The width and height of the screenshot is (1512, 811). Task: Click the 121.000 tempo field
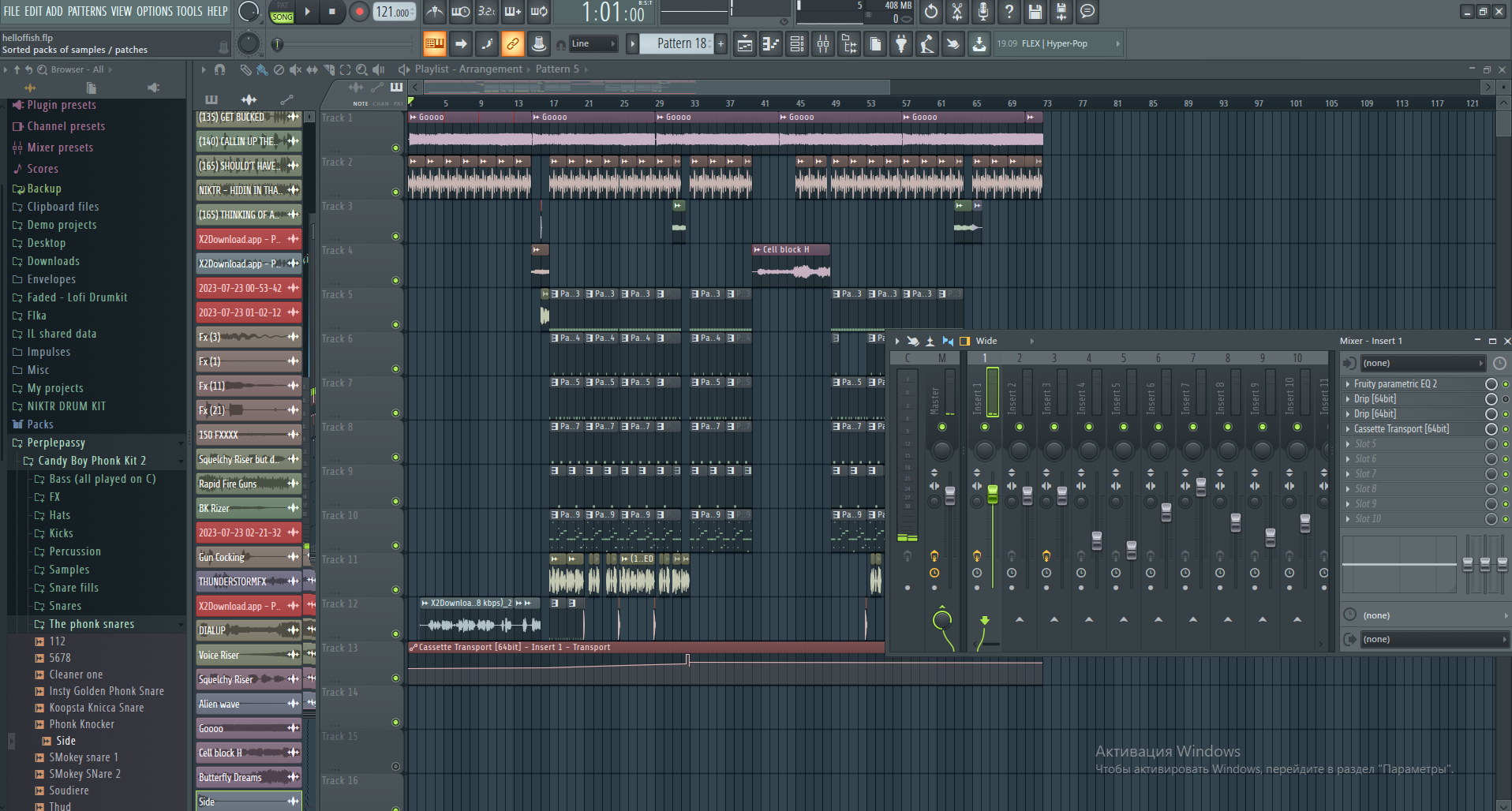[x=394, y=12]
